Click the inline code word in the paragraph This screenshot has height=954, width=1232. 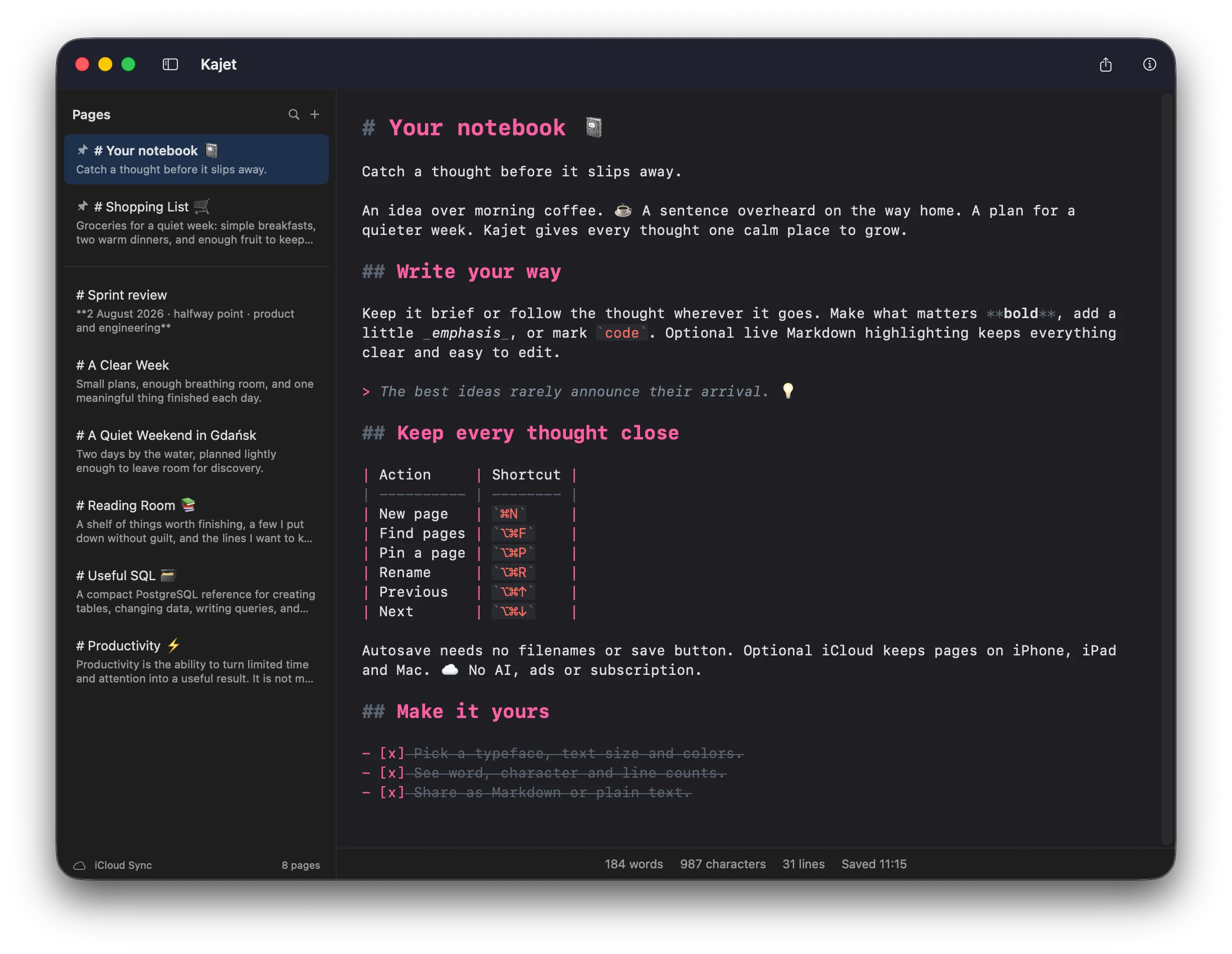click(622, 333)
